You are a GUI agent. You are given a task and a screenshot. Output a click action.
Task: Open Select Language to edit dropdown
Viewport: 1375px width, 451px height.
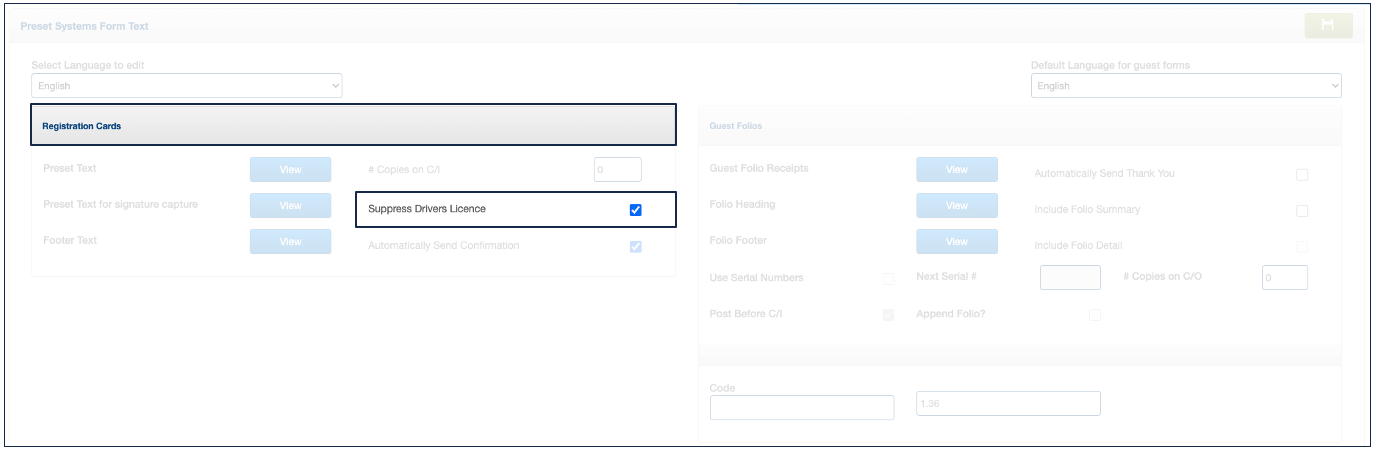pos(187,86)
